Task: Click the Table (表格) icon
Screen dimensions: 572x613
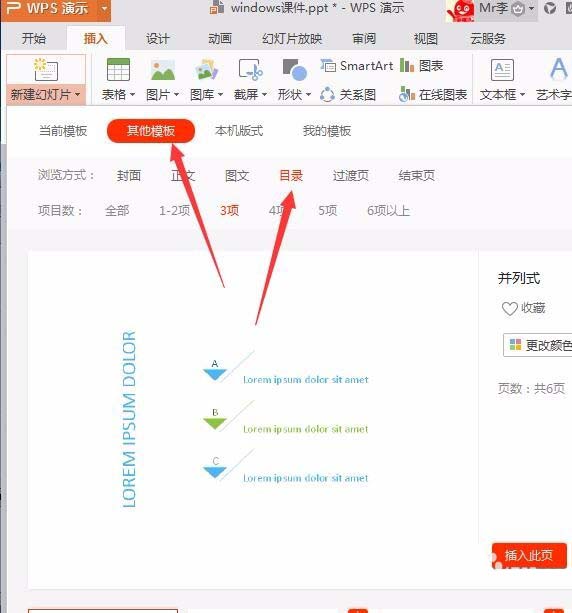Action: click(x=118, y=70)
